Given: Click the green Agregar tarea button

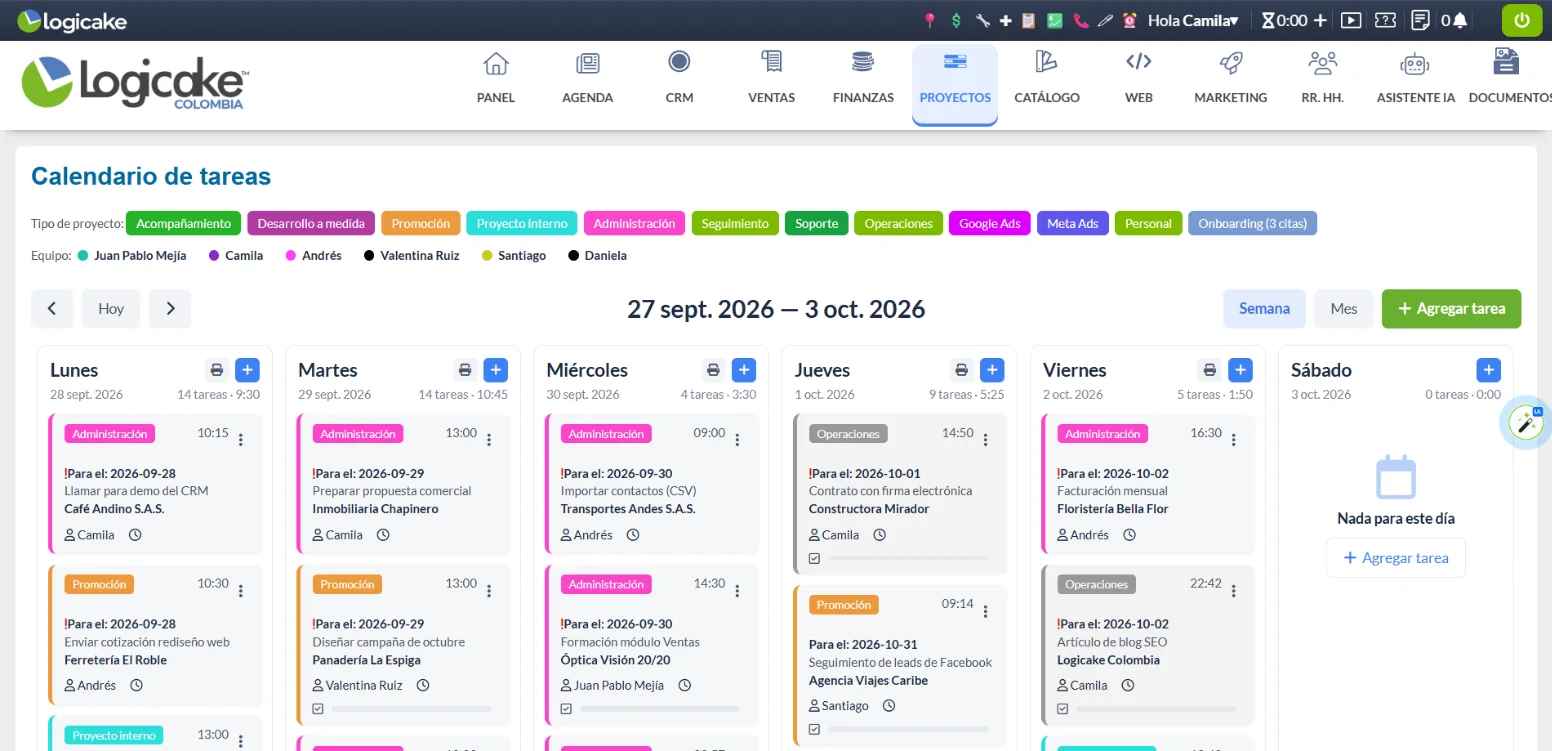Looking at the screenshot, I should point(1451,309).
